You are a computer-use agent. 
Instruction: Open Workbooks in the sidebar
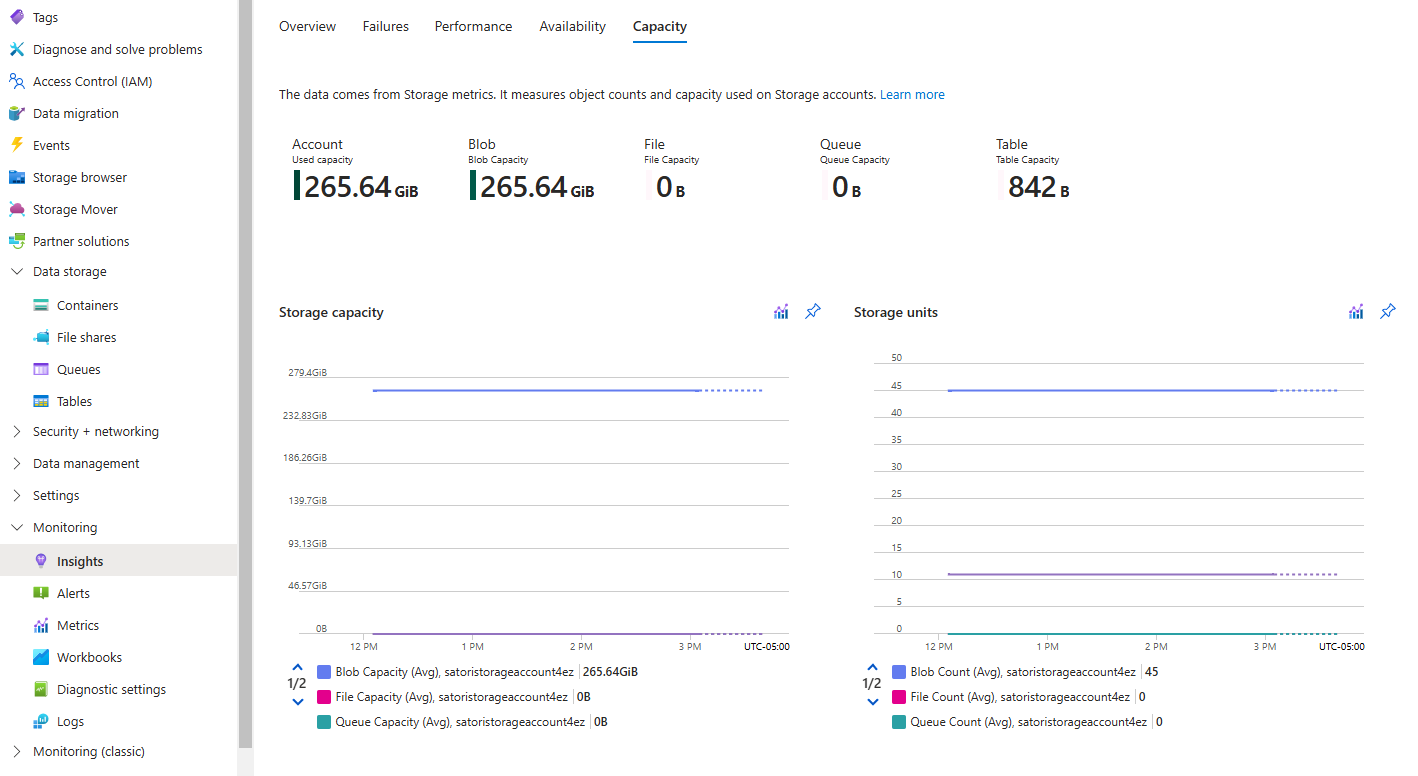click(89, 657)
